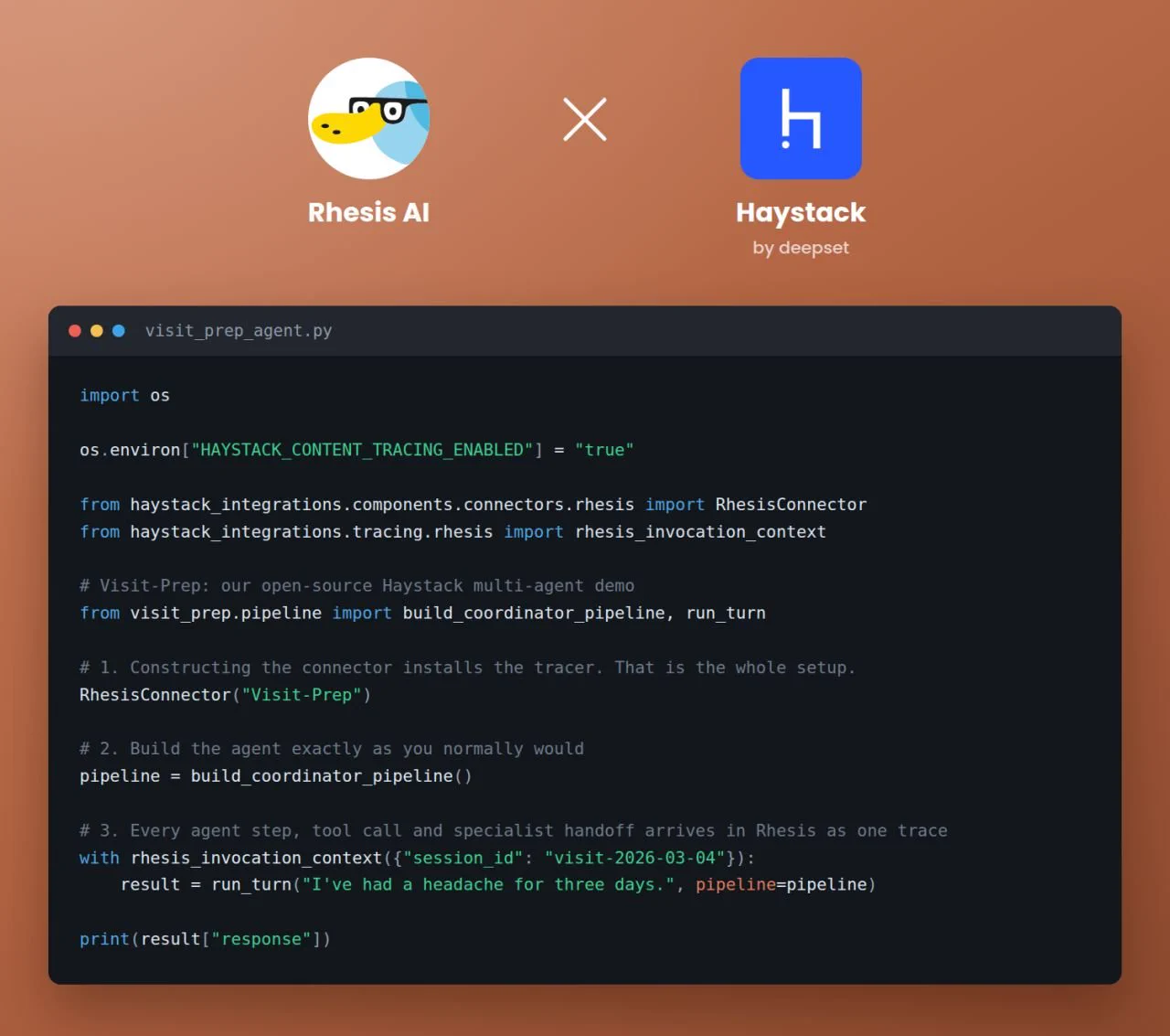Click the '# Visit-Prep: our open-source' comment
The height and width of the screenshot is (1036, 1170).
pos(356,585)
